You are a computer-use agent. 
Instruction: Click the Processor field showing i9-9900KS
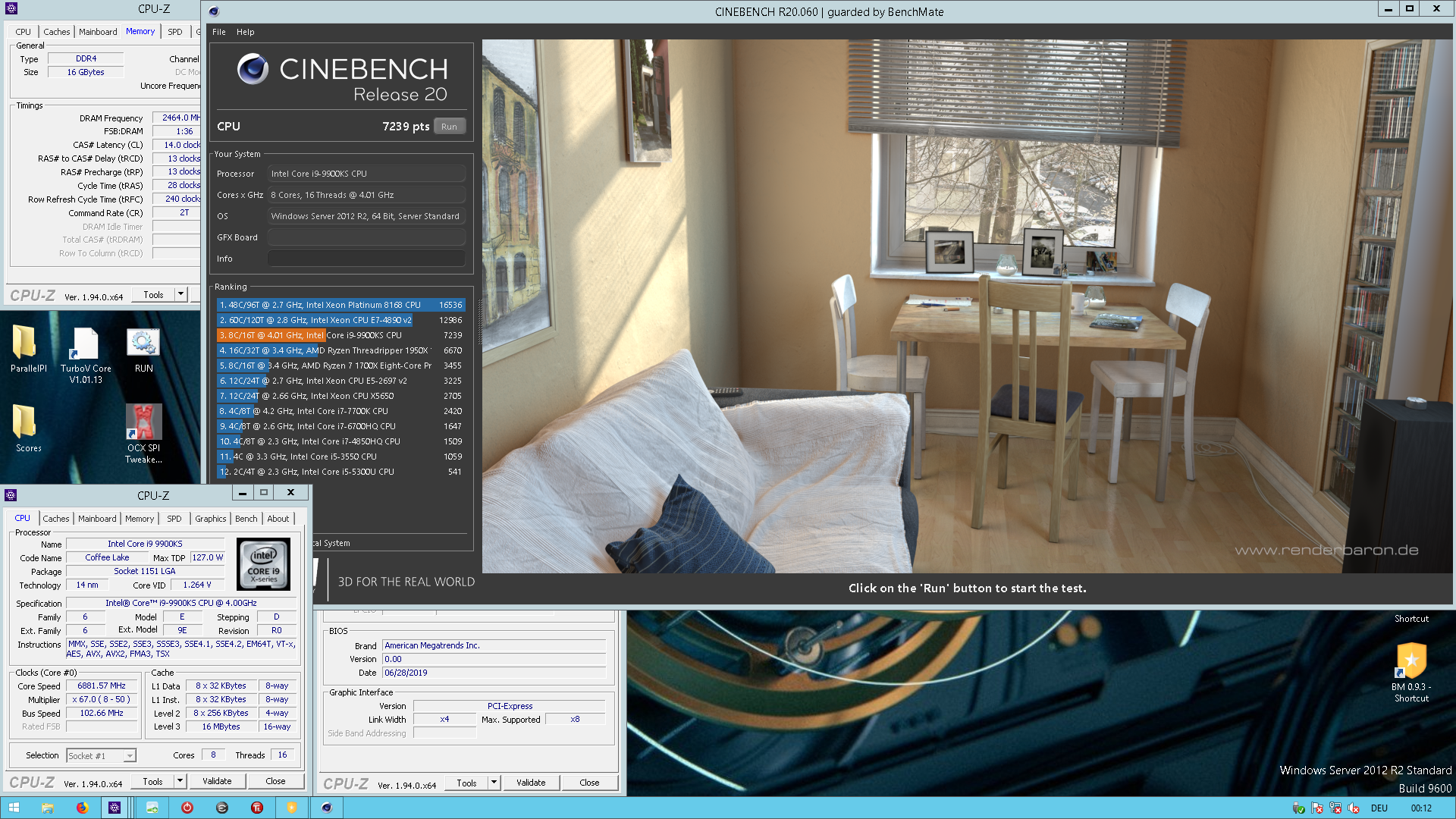coord(366,174)
